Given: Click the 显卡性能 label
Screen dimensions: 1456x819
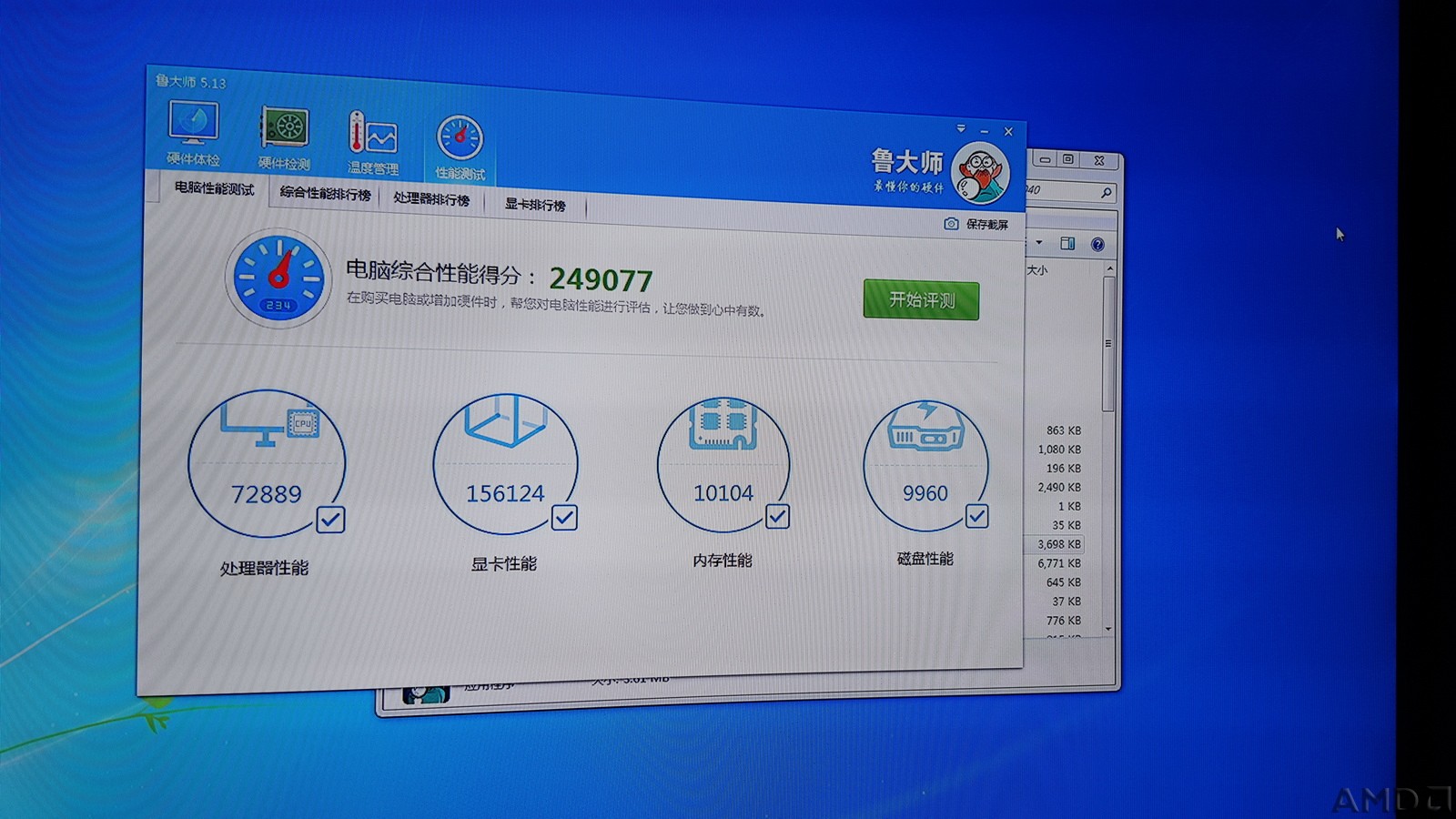Looking at the screenshot, I should pyautogui.click(x=503, y=564).
